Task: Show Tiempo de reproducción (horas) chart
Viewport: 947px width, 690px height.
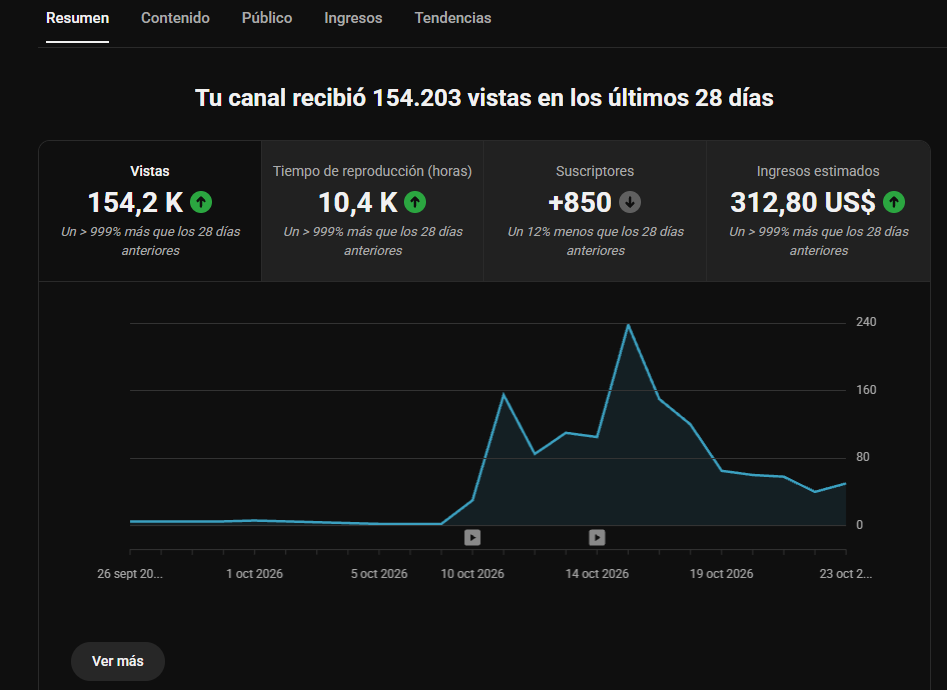Action: click(x=373, y=211)
